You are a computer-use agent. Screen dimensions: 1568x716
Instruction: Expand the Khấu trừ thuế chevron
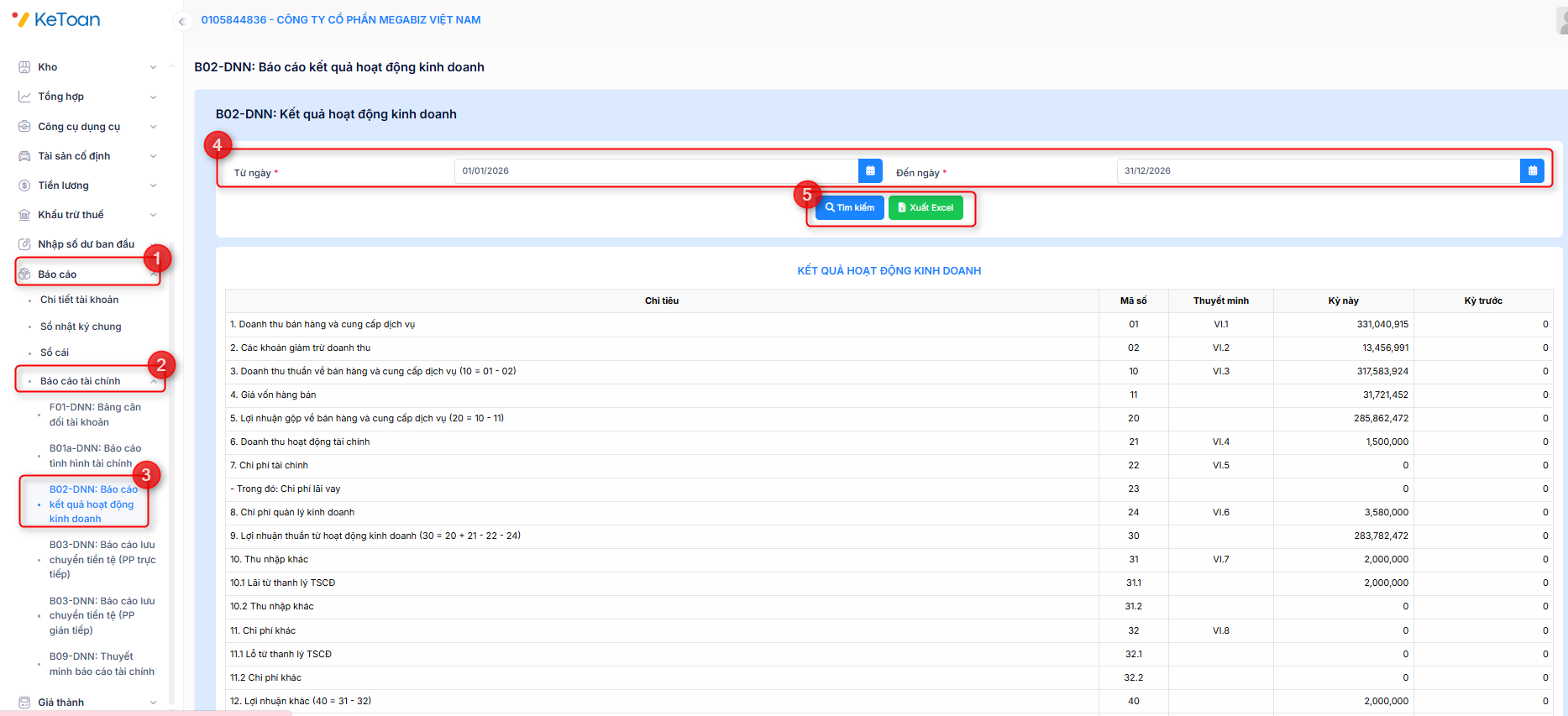coord(153,215)
